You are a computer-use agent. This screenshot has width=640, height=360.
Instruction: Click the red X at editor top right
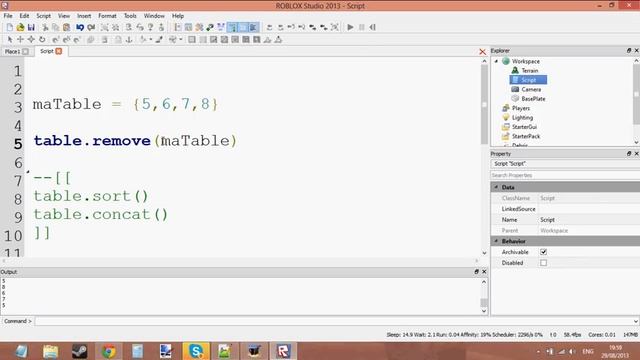tap(482, 51)
